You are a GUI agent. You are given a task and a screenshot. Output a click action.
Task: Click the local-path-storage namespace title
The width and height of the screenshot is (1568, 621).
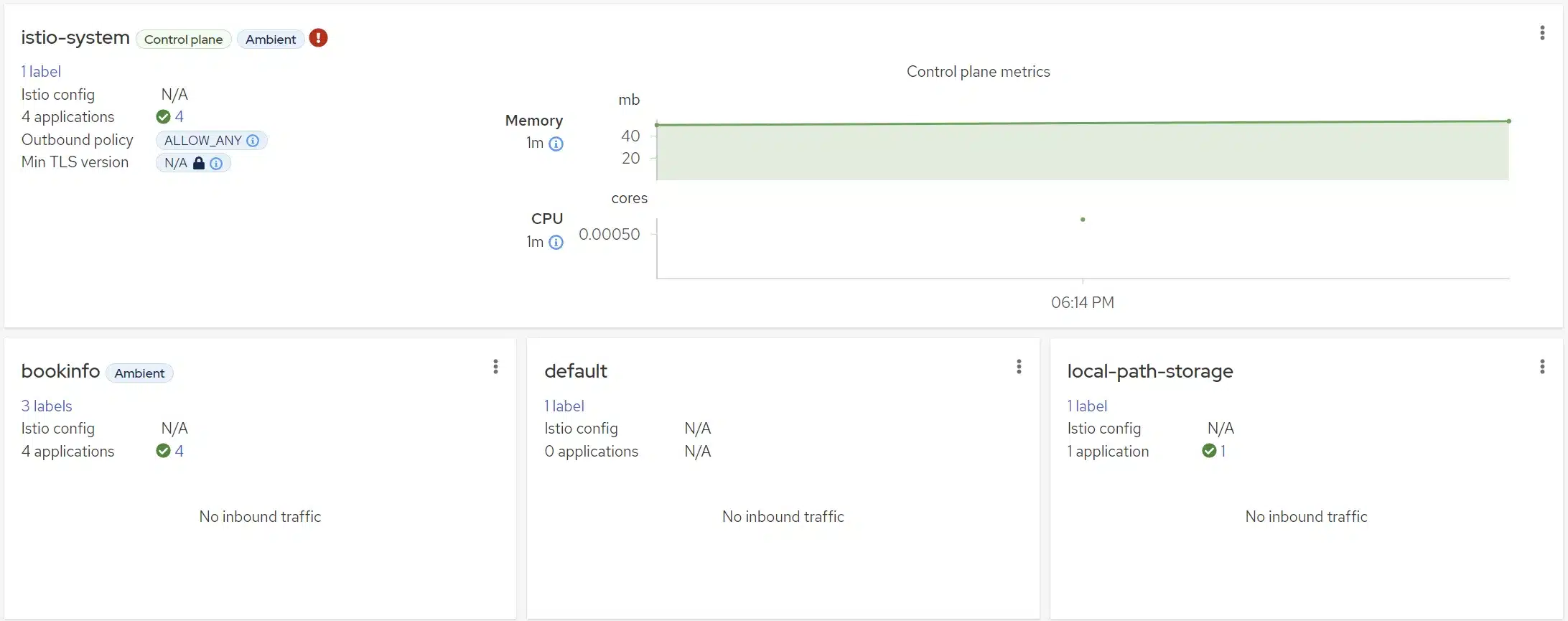tap(1150, 371)
